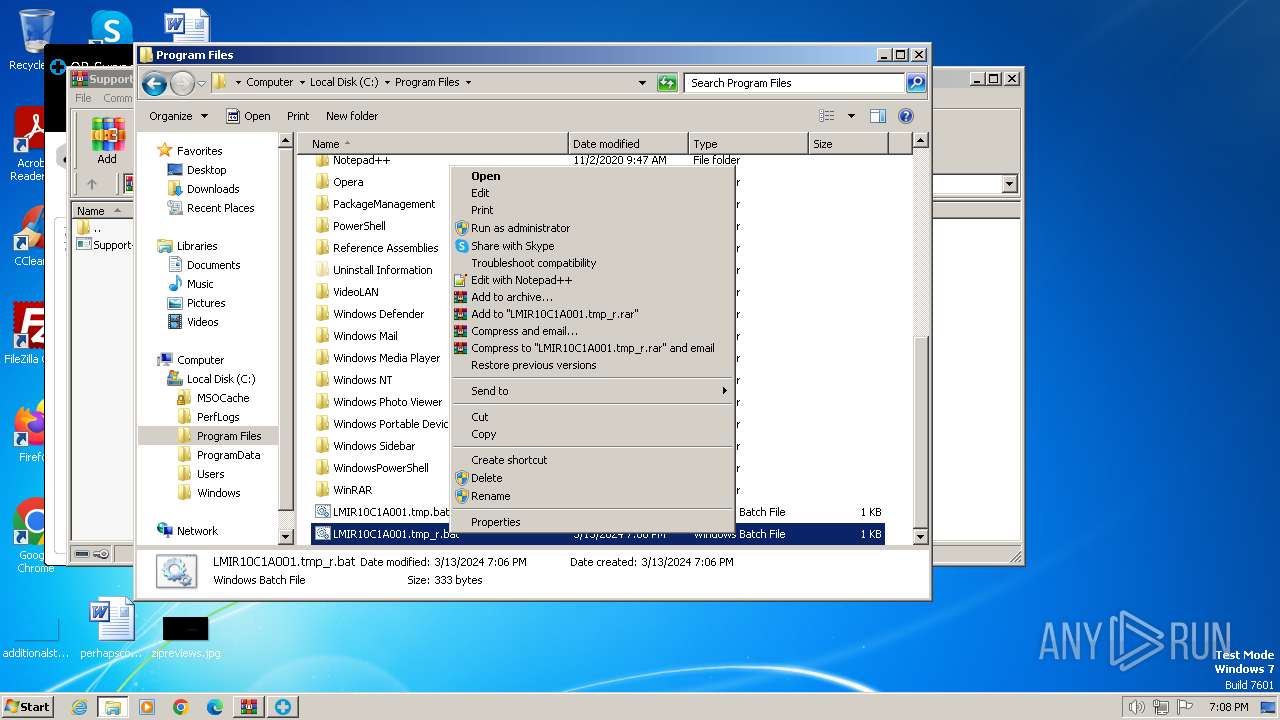Expand the address bar history dropdown

click(642, 83)
